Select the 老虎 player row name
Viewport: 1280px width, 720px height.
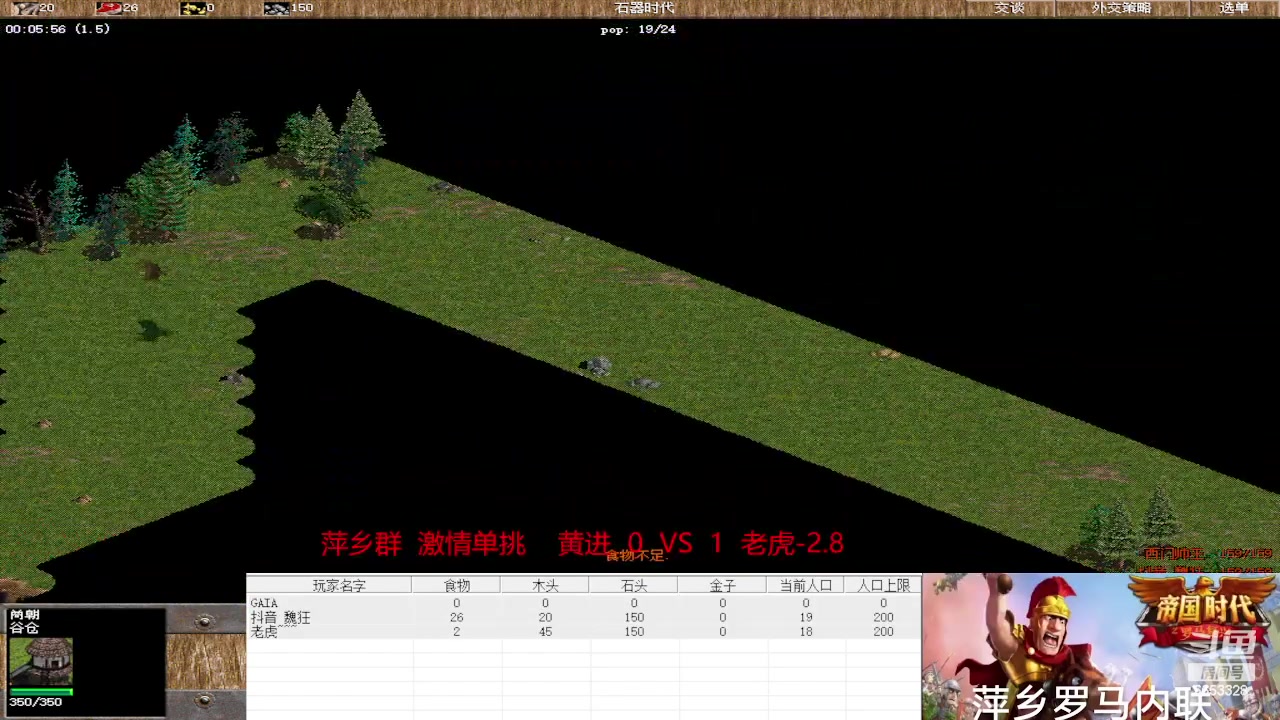pyautogui.click(x=264, y=632)
